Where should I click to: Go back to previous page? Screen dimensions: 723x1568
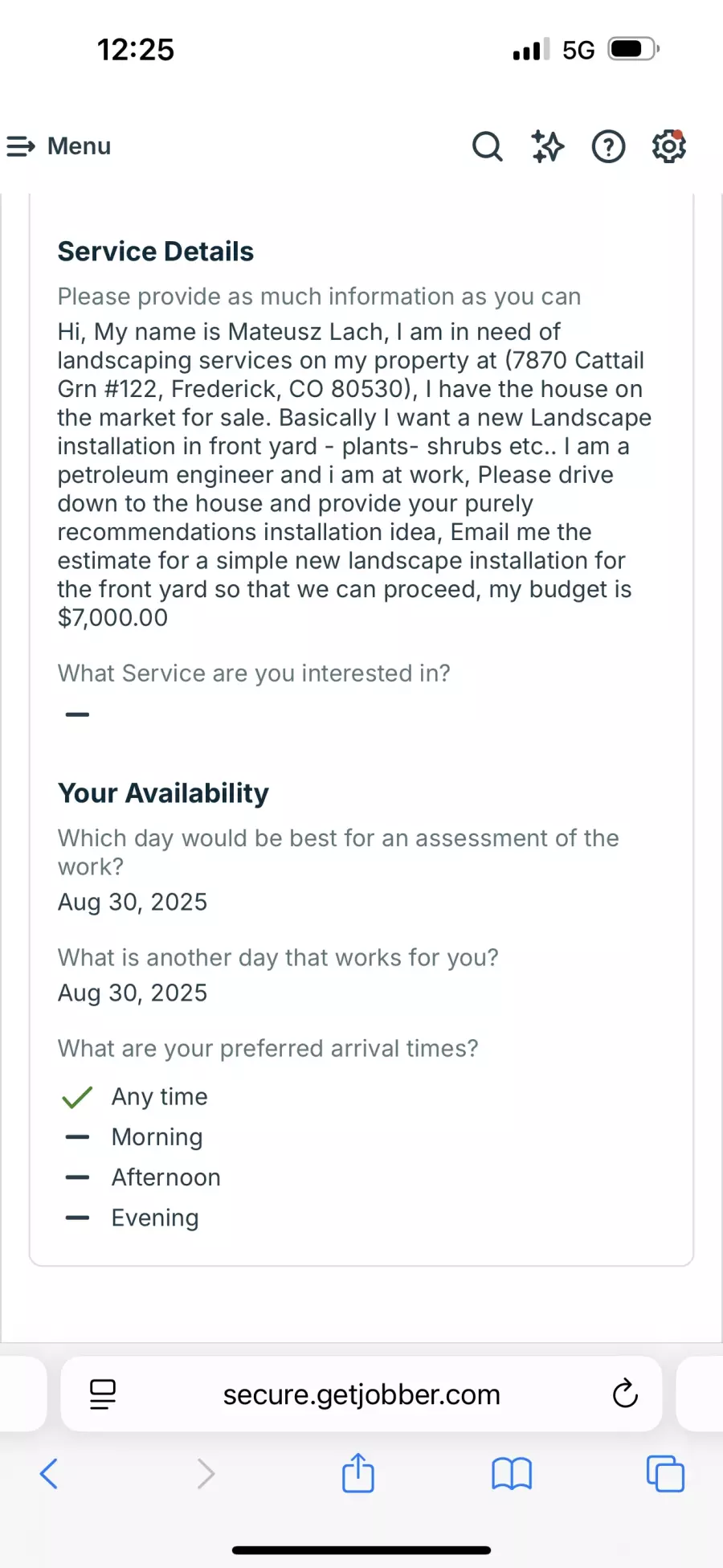click(x=48, y=1474)
